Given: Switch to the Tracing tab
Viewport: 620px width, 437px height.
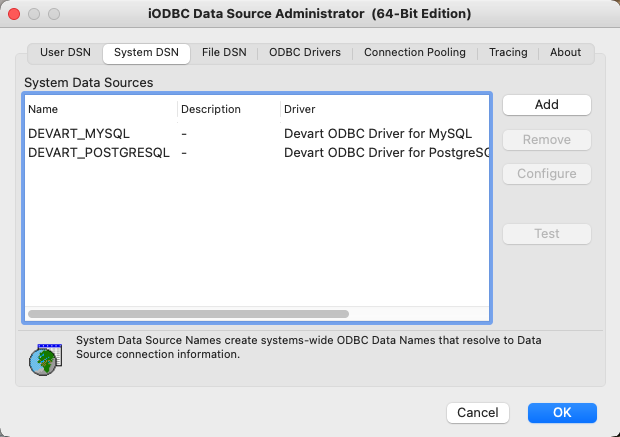Looking at the screenshot, I should [x=508, y=53].
